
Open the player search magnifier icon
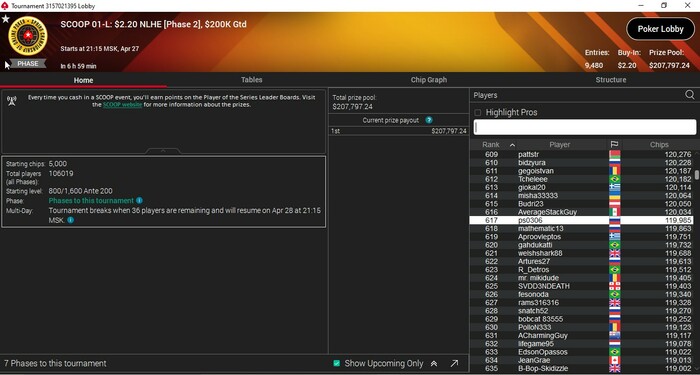click(690, 95)
